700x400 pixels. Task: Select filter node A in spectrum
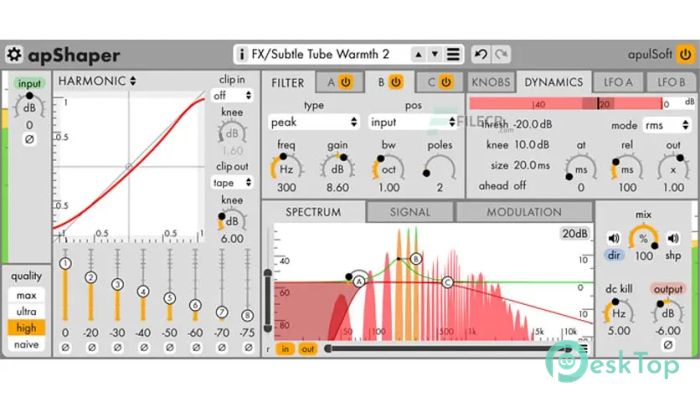click(x=359, y=282)
